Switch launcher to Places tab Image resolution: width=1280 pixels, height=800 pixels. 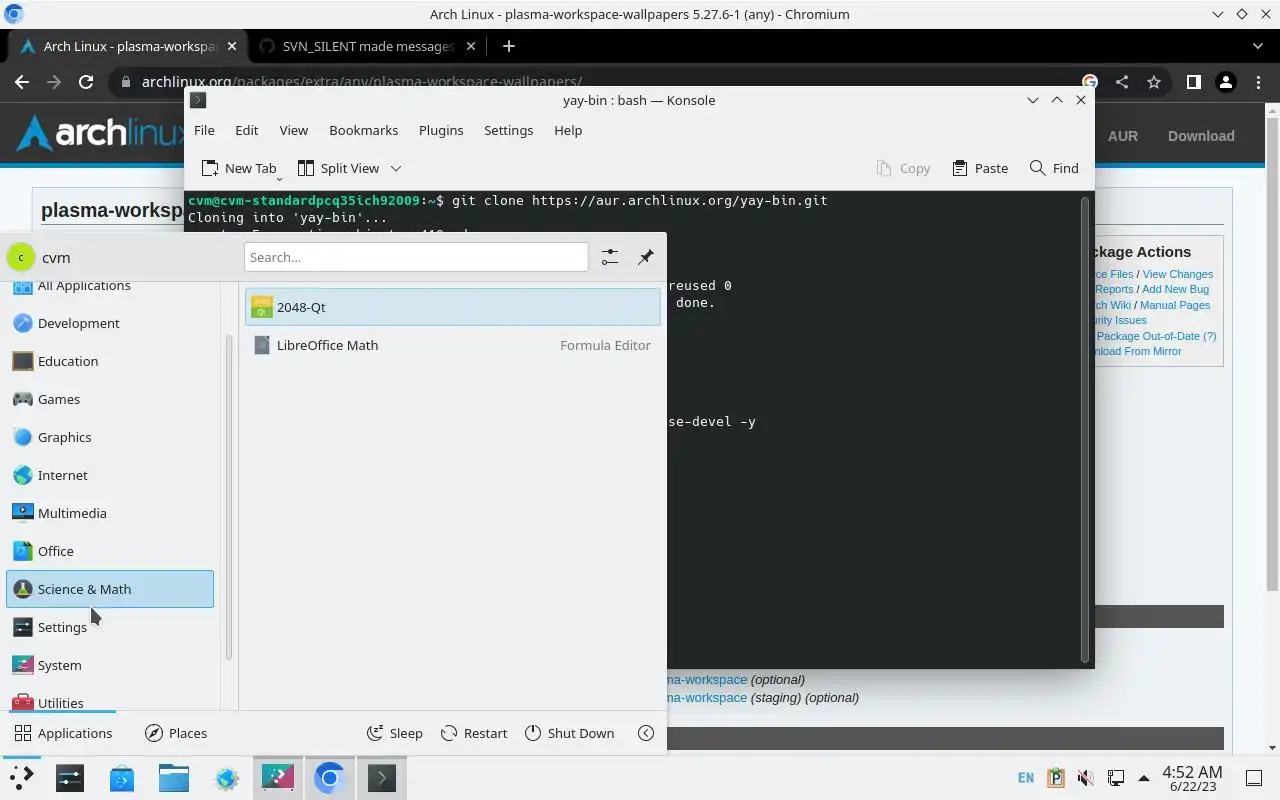tap(176, 733)
